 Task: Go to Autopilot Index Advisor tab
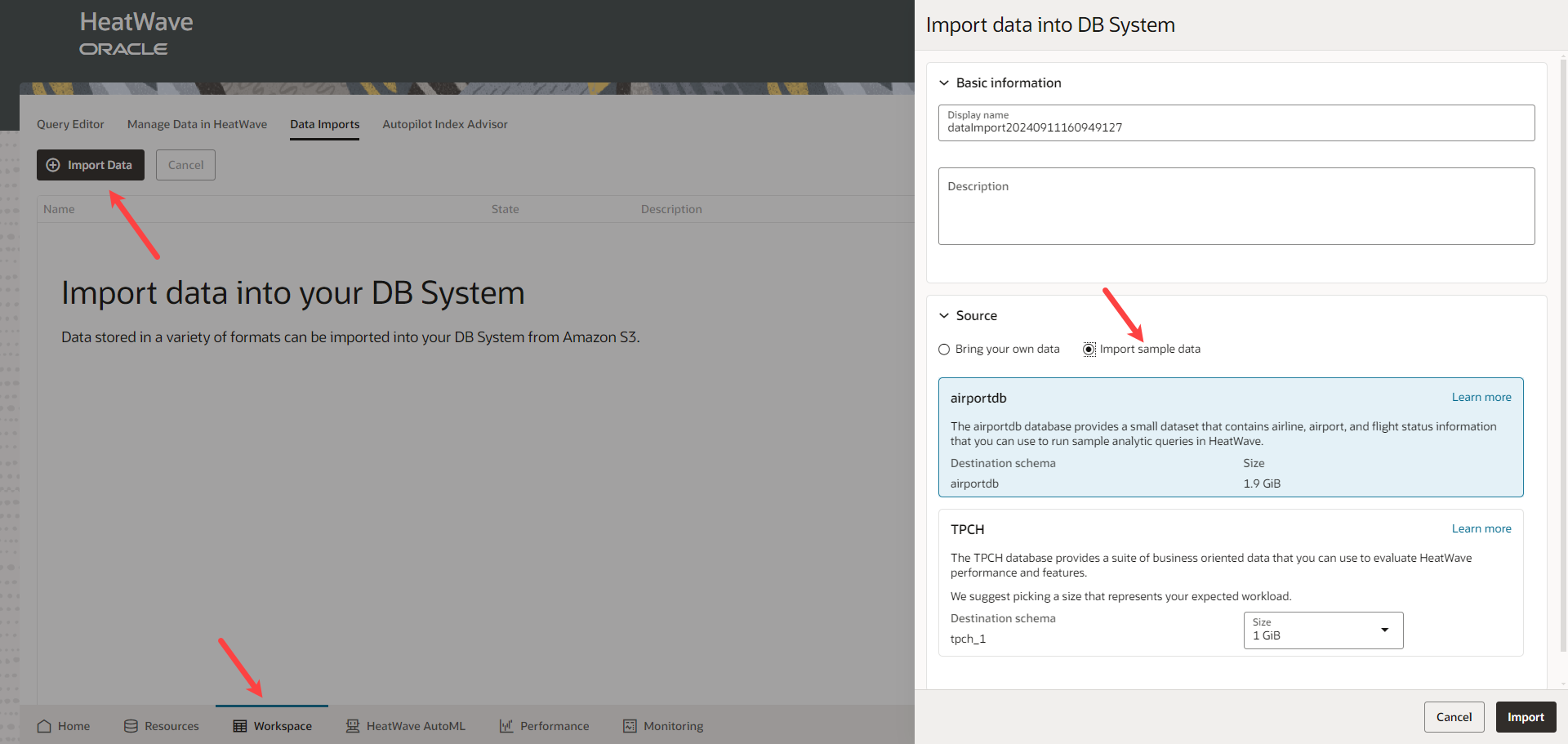(444, 124)
